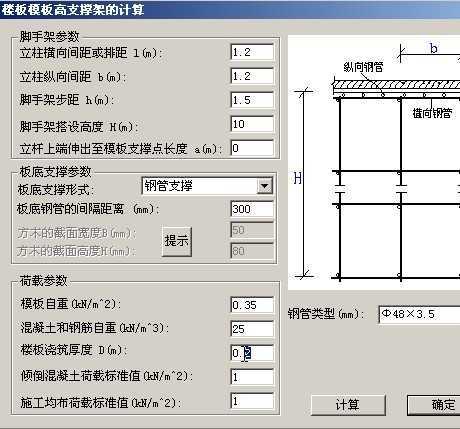Click the 确定 button
Screen dimensions: 460x429
(434, 405)
